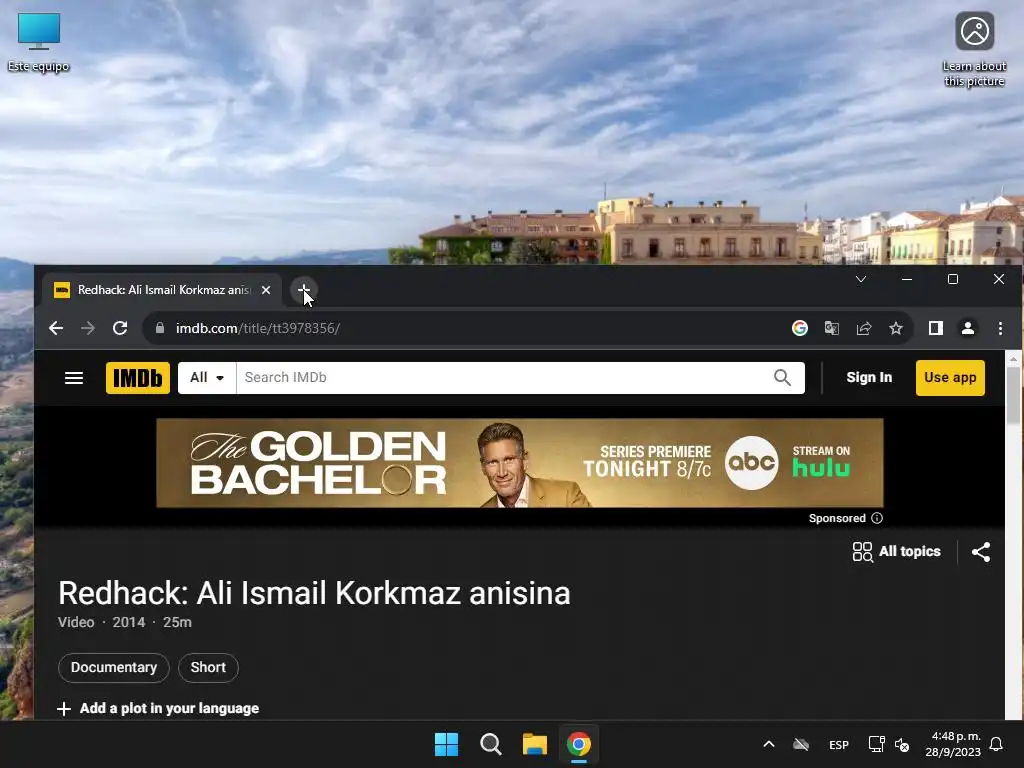Open the All search category dropdown
Image resolution: width=1024 pixels, height=768 pixels.
click(207, 377)
